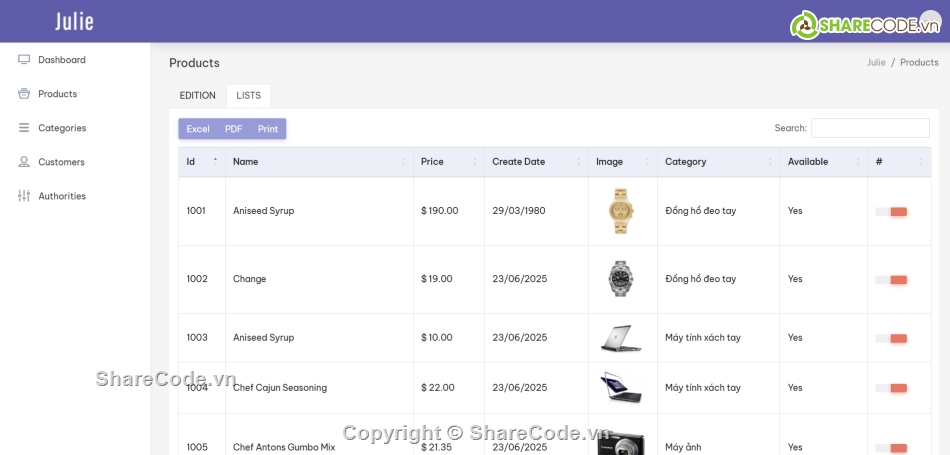Switch to the EDITION tab
Screen dimensions: 950x455
(x=198, y=96)
